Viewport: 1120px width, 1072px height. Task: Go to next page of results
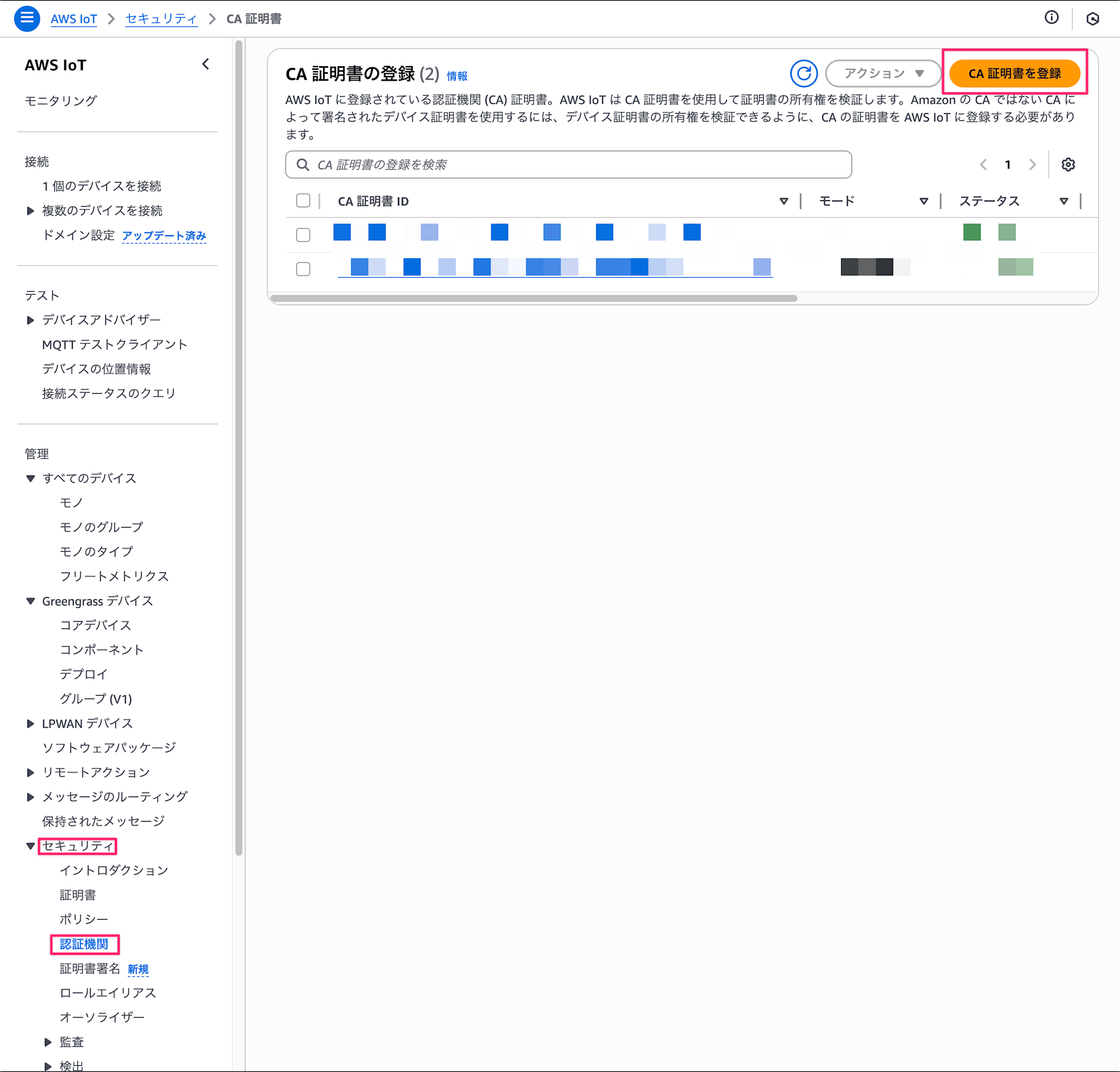(x=1032, y=165)
